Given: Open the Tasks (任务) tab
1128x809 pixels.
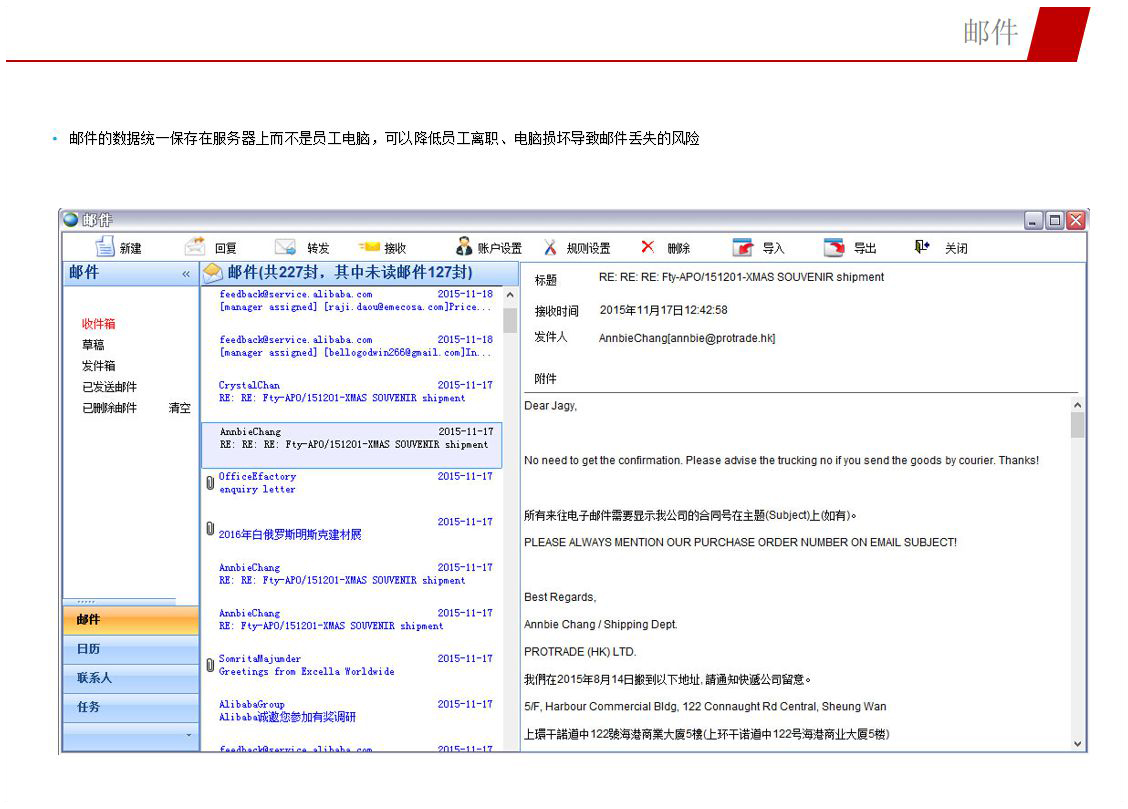Looking at the screenshot, I should [89, 707].
